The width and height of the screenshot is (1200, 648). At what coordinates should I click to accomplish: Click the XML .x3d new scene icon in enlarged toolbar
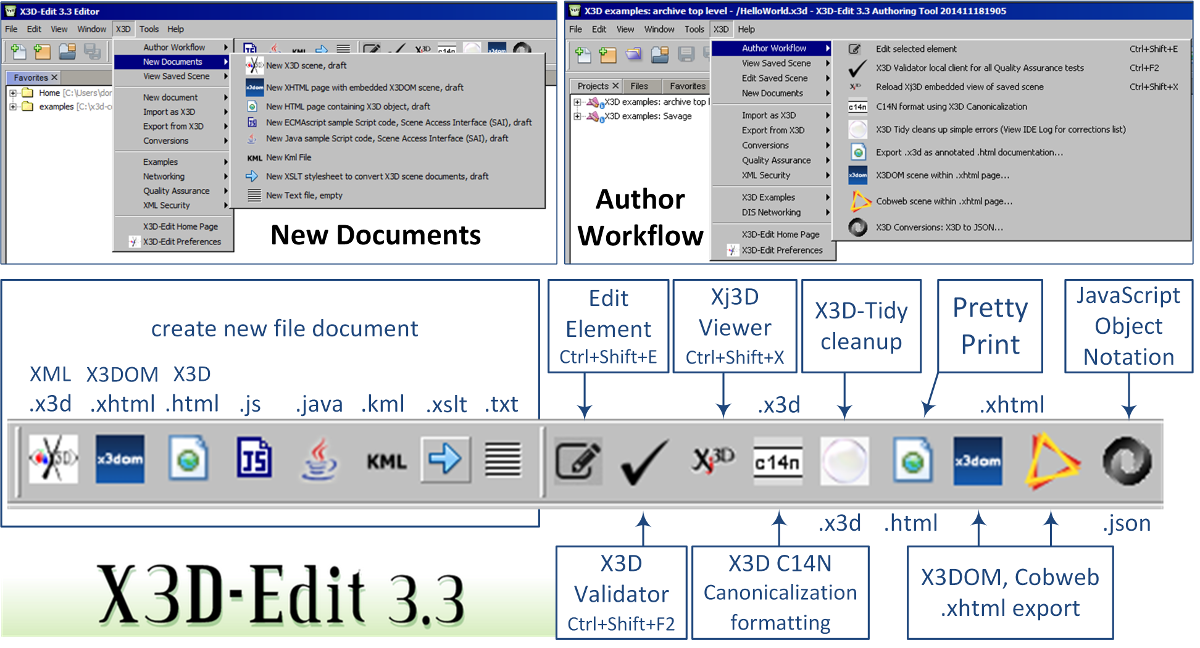coord(53,459)
